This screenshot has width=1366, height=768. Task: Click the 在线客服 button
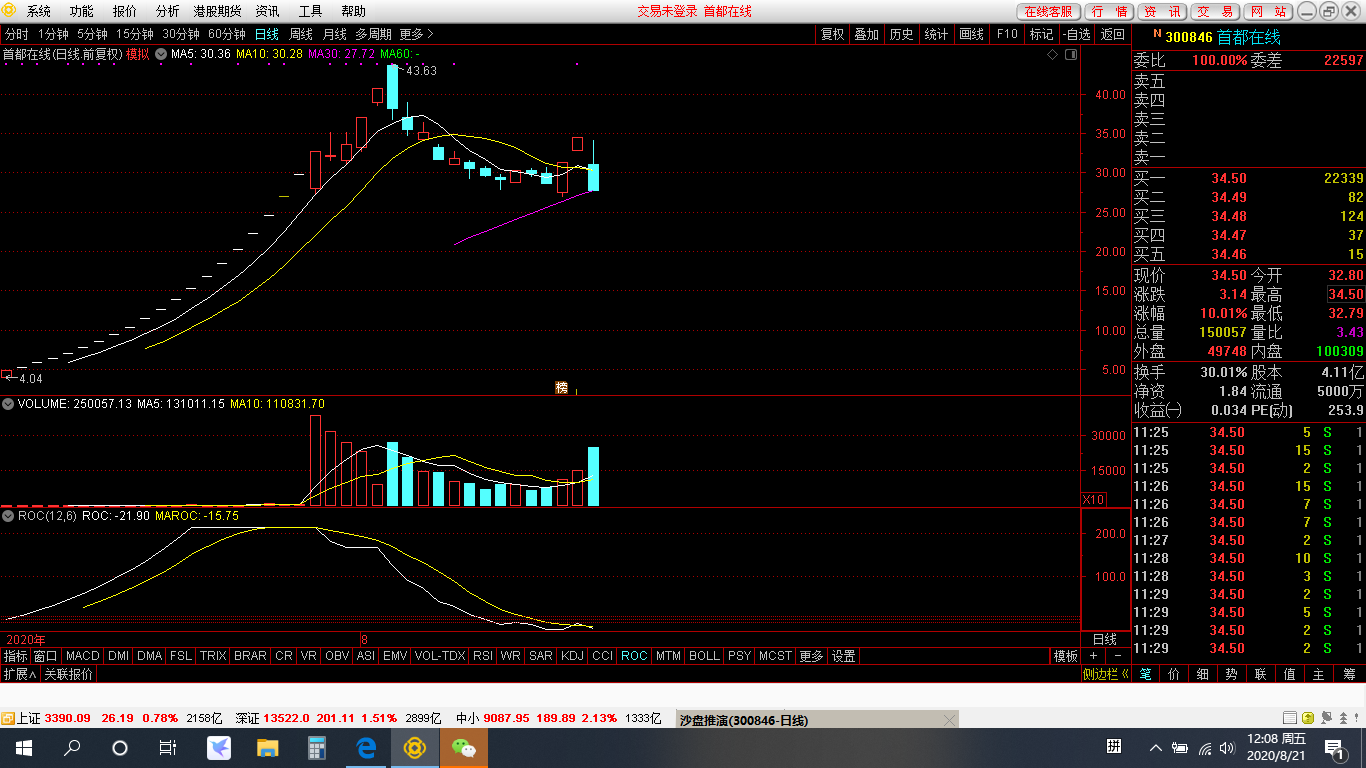point(1048,12)
